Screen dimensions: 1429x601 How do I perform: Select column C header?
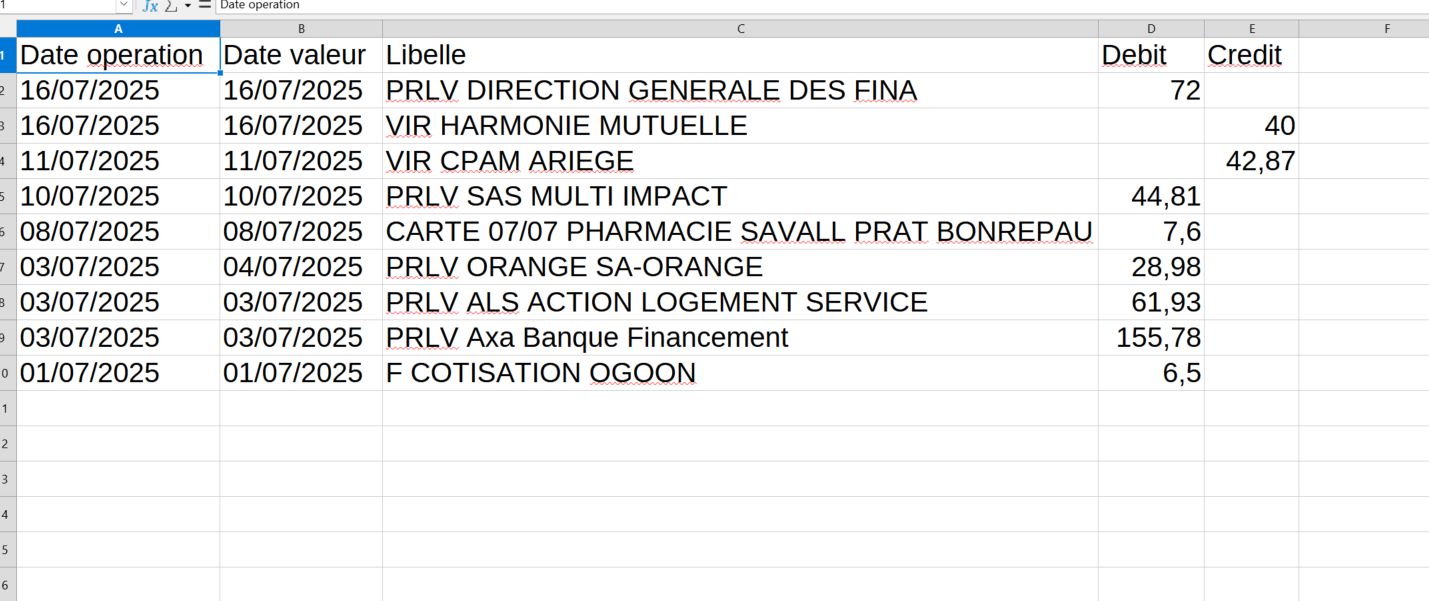[x=740, y=29]
